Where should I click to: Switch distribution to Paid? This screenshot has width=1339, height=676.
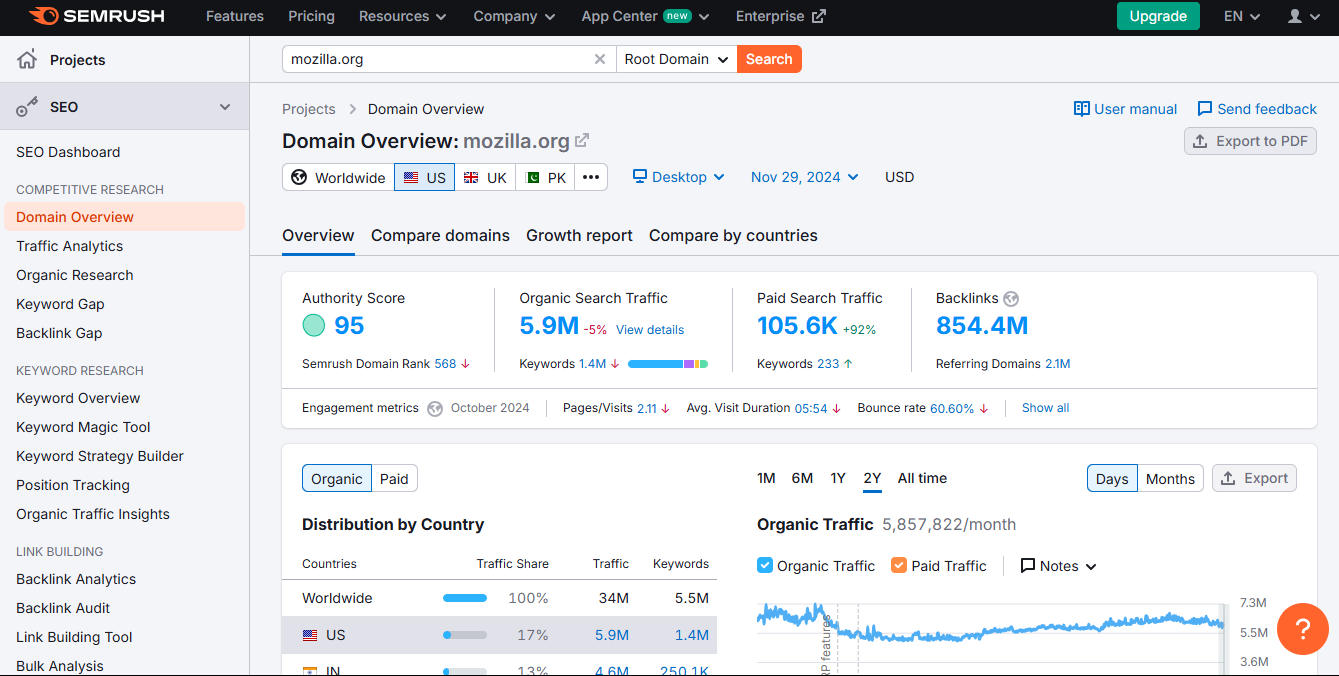coord(394,478)
